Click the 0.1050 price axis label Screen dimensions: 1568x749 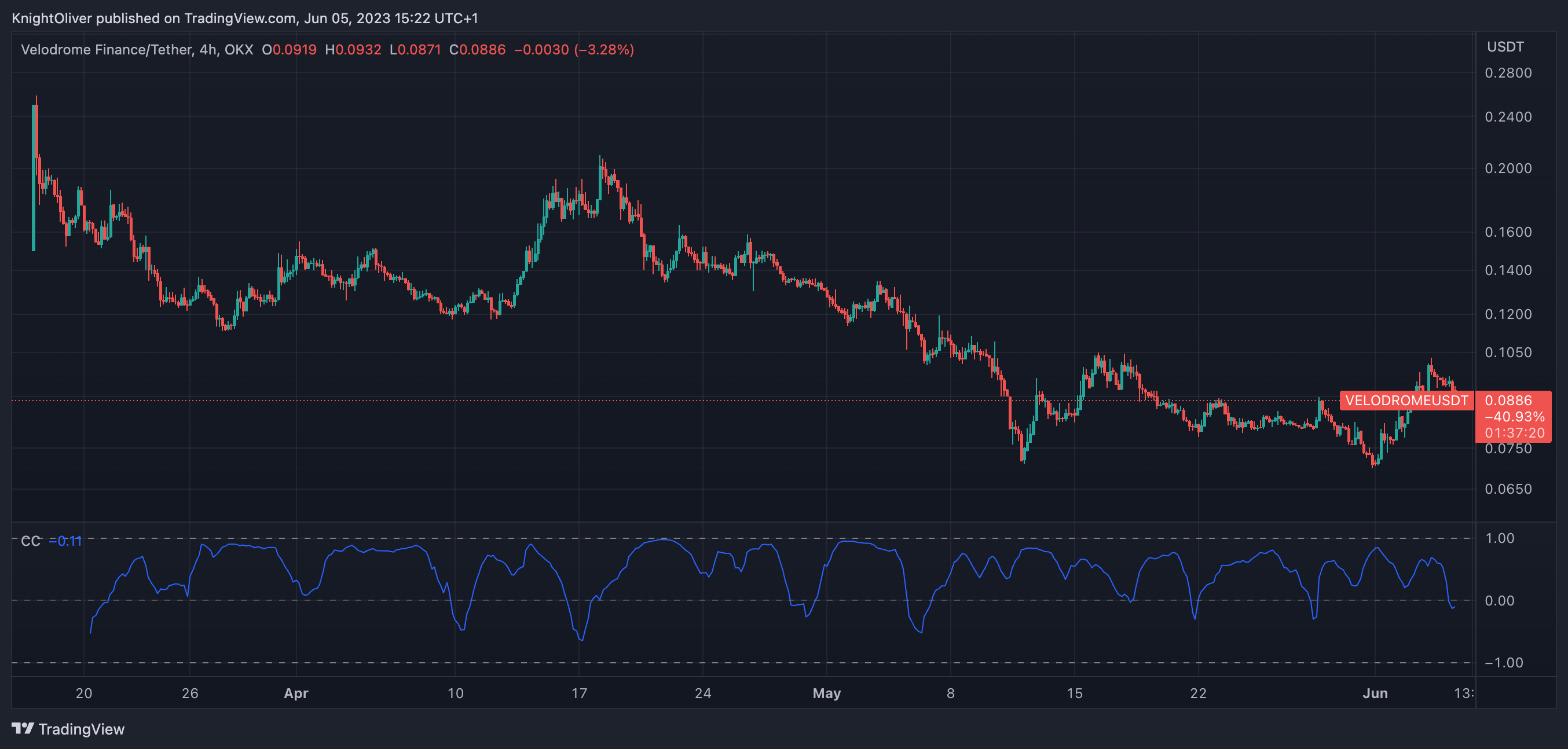click(1508, 353)
